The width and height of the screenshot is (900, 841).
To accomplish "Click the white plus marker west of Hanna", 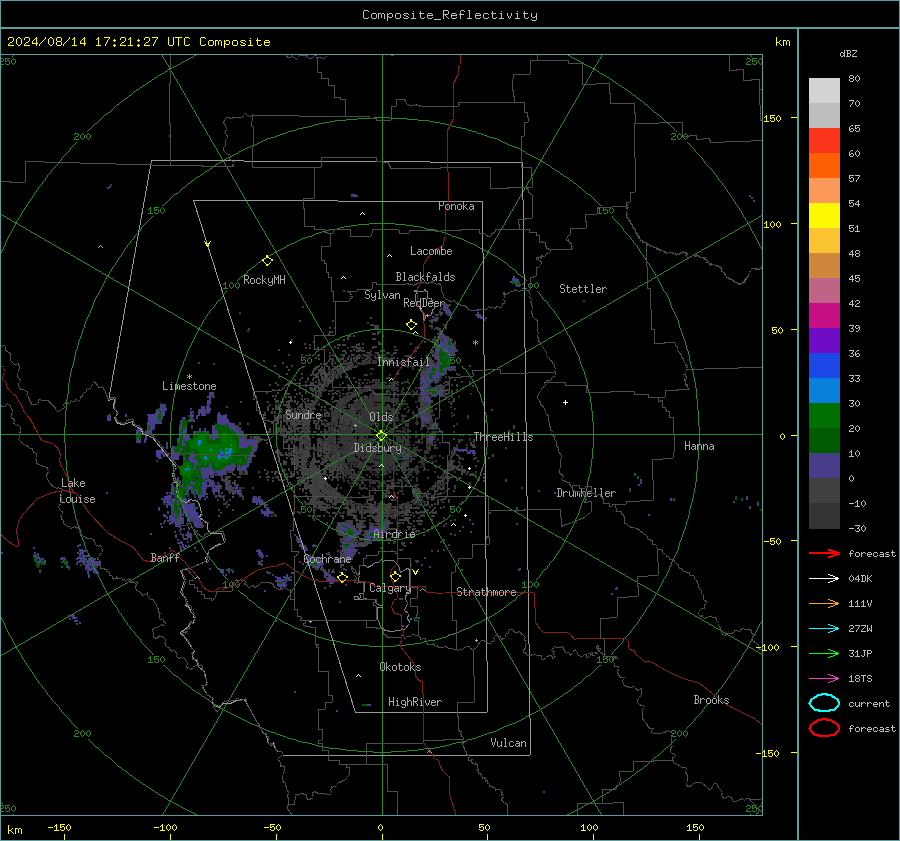I will (x=565, y=402).
